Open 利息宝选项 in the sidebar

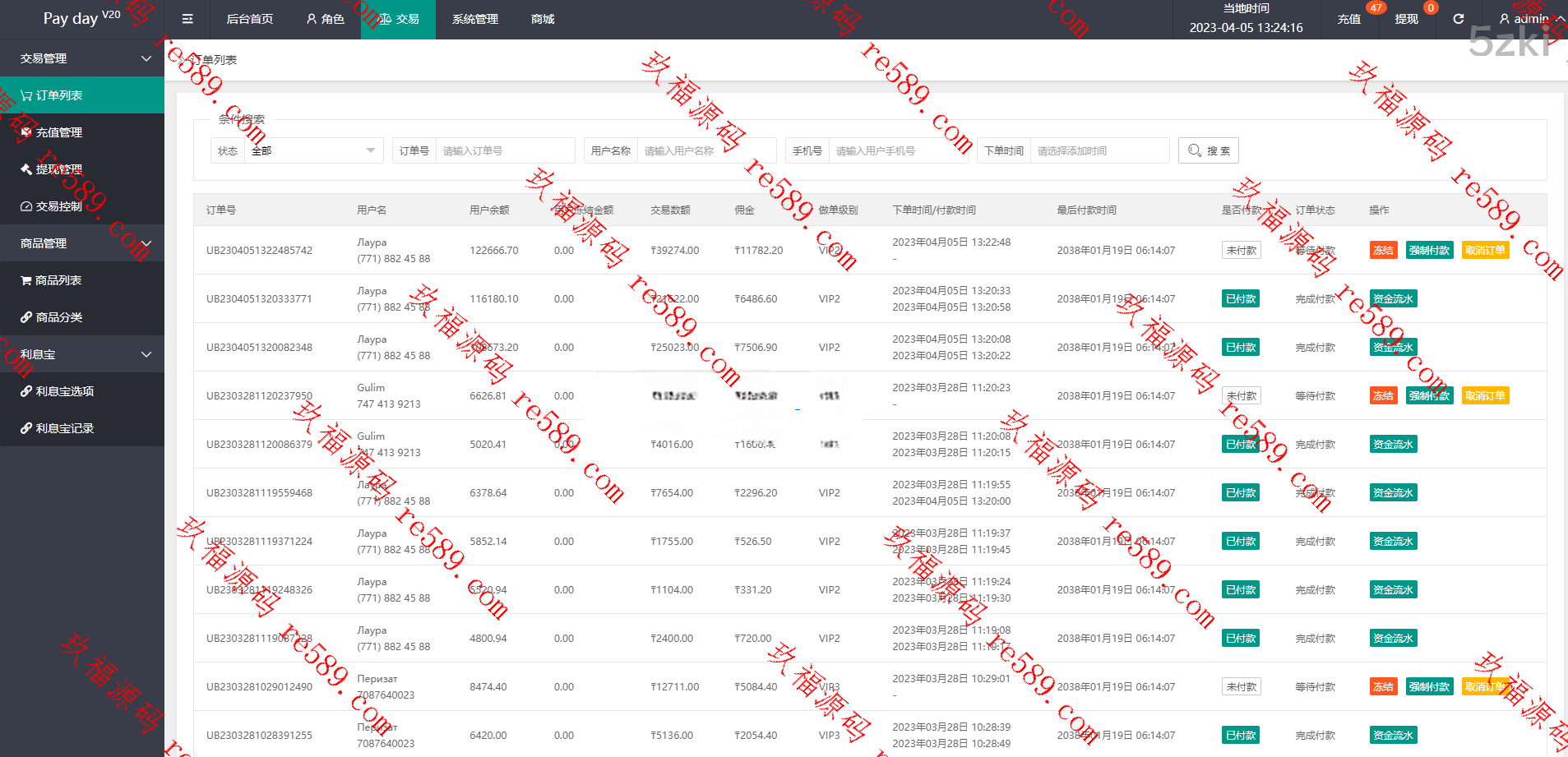pos(64,391)
